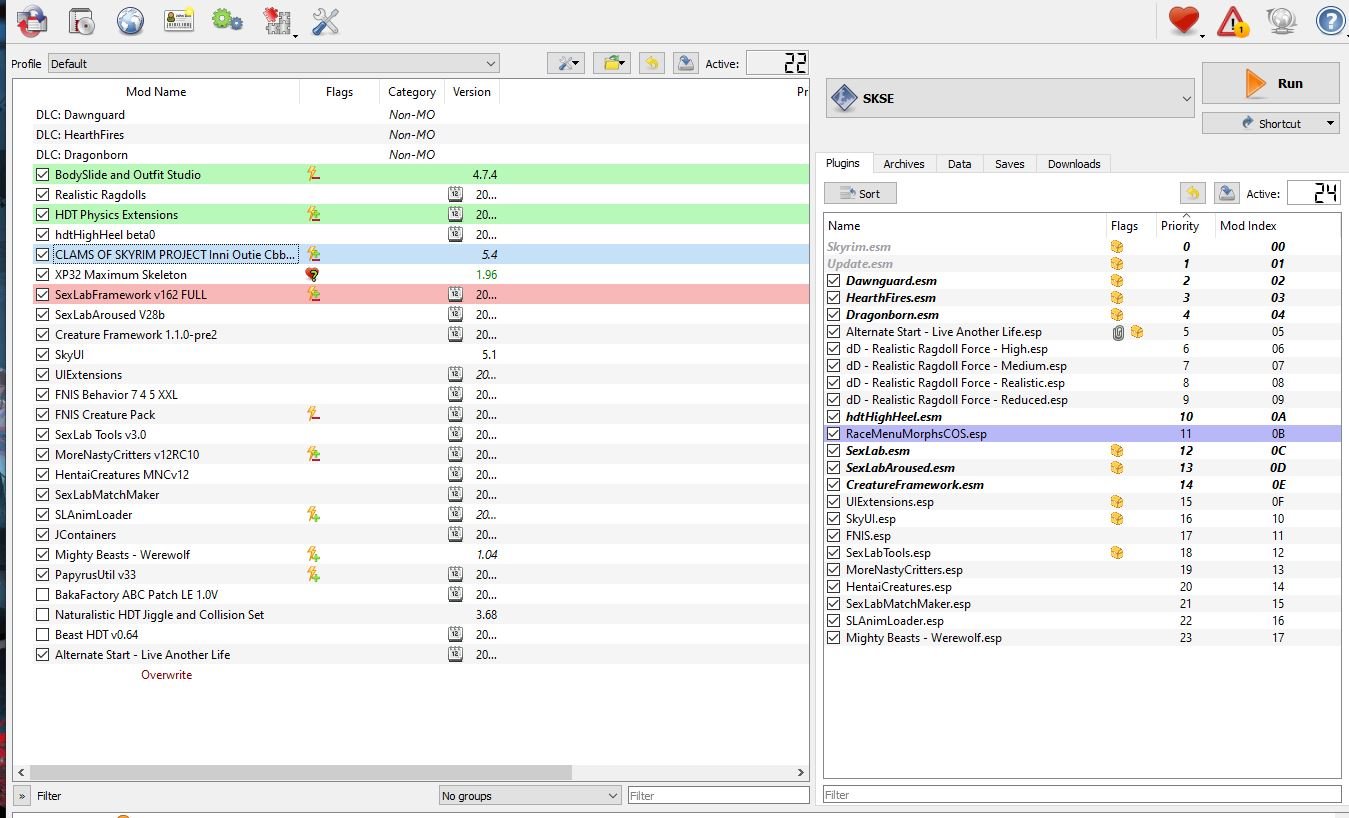Open the SKSE executable dropdown
This screenshot has width=1349, height=818.
tap(1011, 98)
